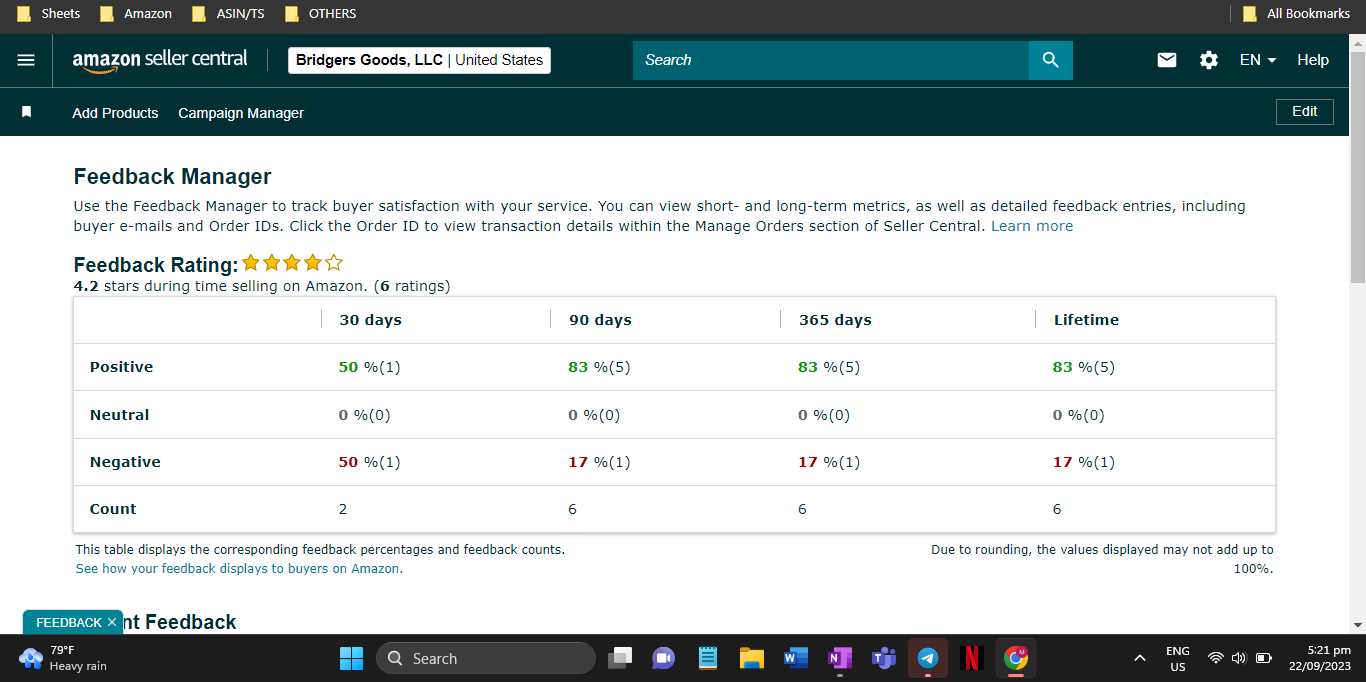The image size is (1366, 682).
Task: Click the 30 days Count value 2
Action: coord(343,509)
